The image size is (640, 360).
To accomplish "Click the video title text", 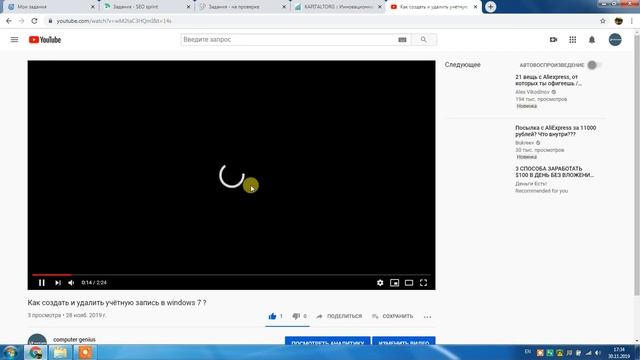I will pos(117,302).
